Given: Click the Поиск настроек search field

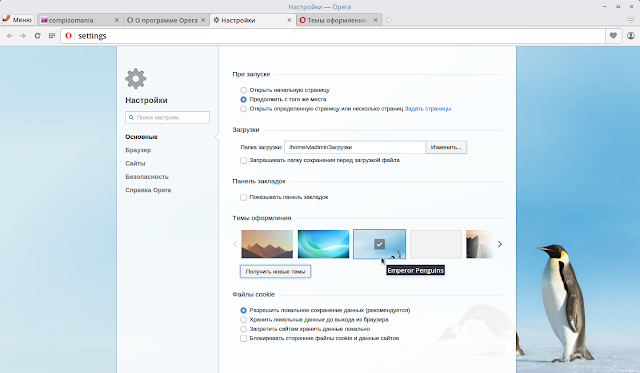Looking at the screenshot, I should point(167,118).
